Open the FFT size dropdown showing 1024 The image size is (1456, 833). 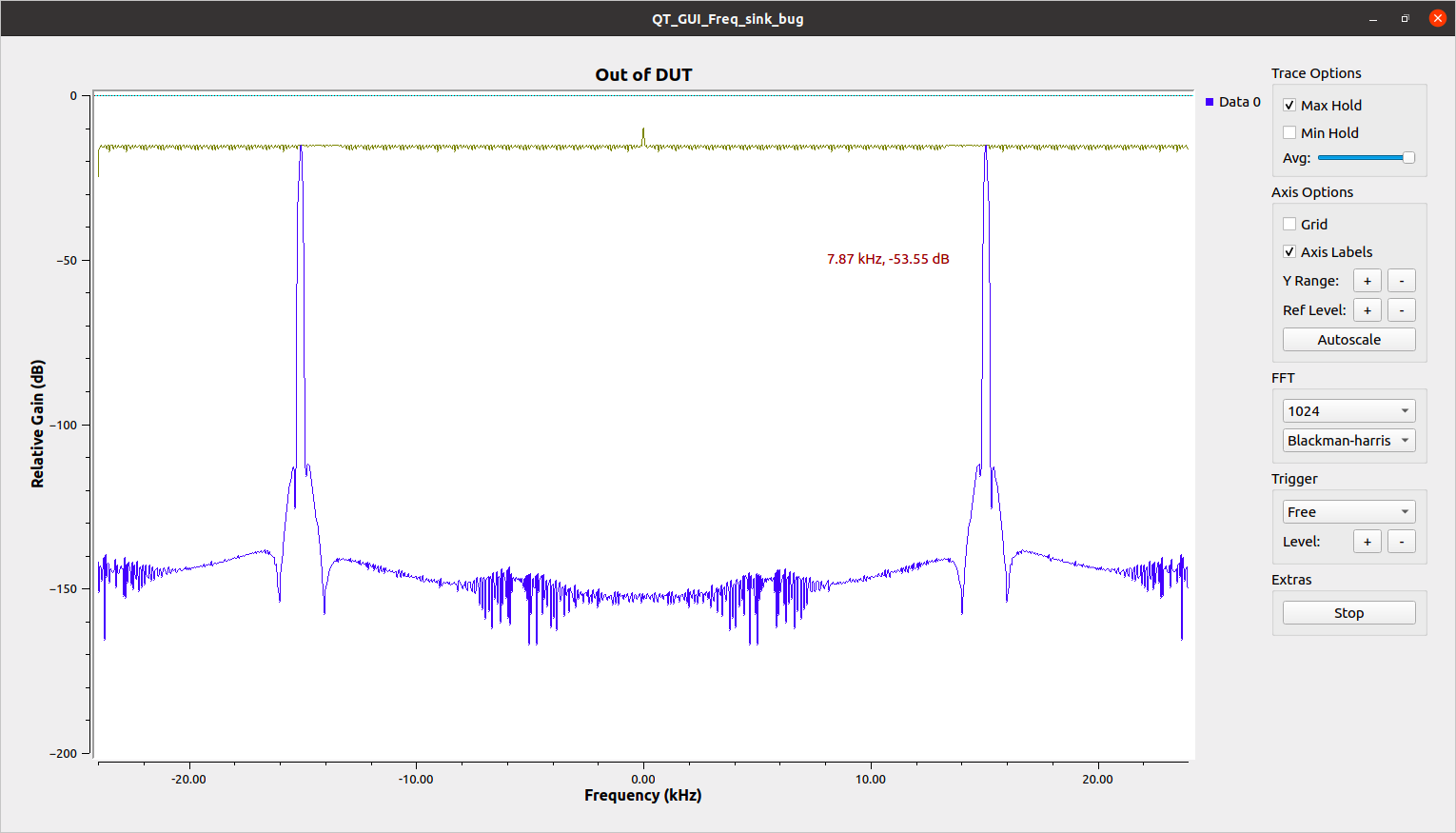[x=1348, y=410]
